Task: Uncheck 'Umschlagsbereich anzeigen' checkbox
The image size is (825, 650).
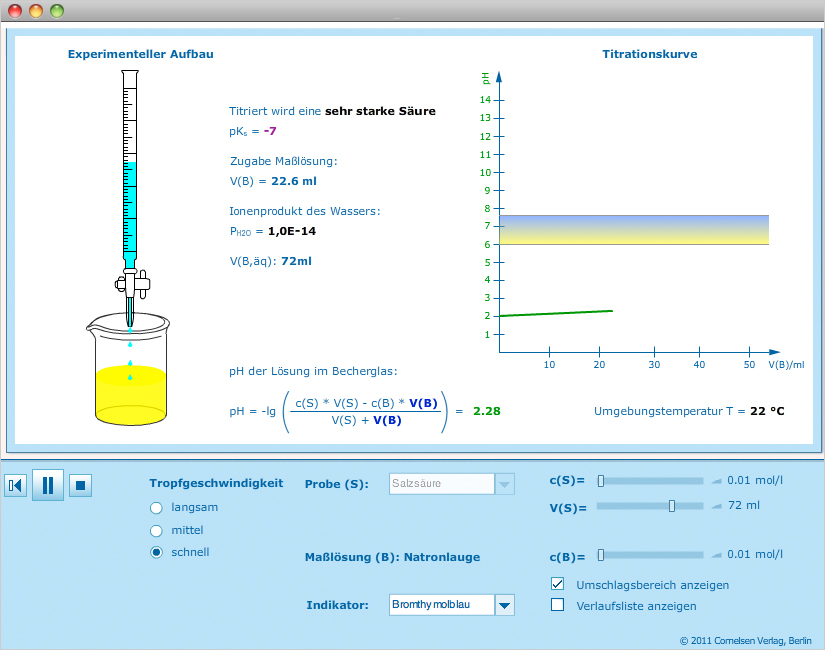Action: coord(558,584)
